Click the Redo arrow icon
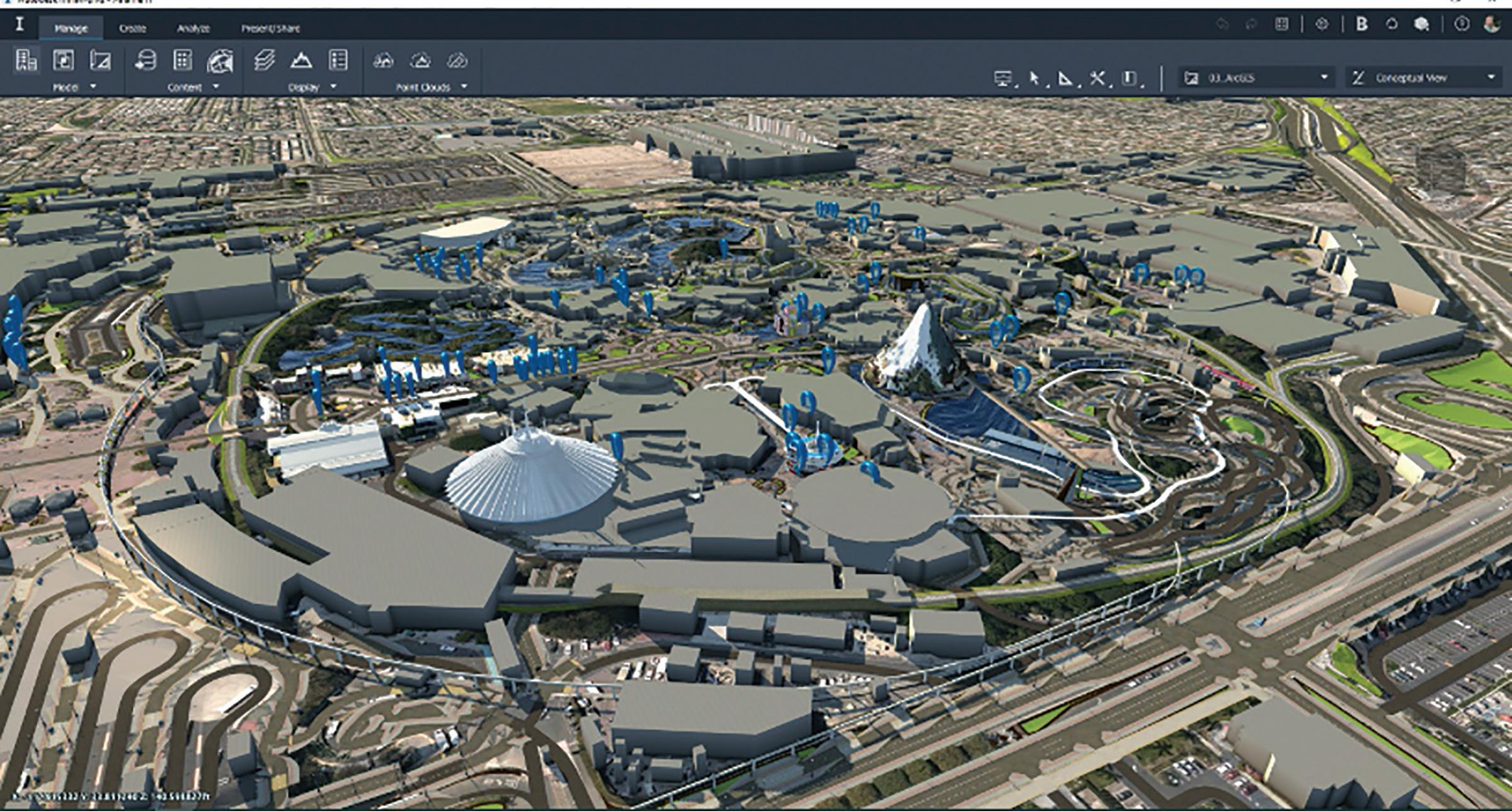Screen dimensions: 1512x811 click(1251, 24)
